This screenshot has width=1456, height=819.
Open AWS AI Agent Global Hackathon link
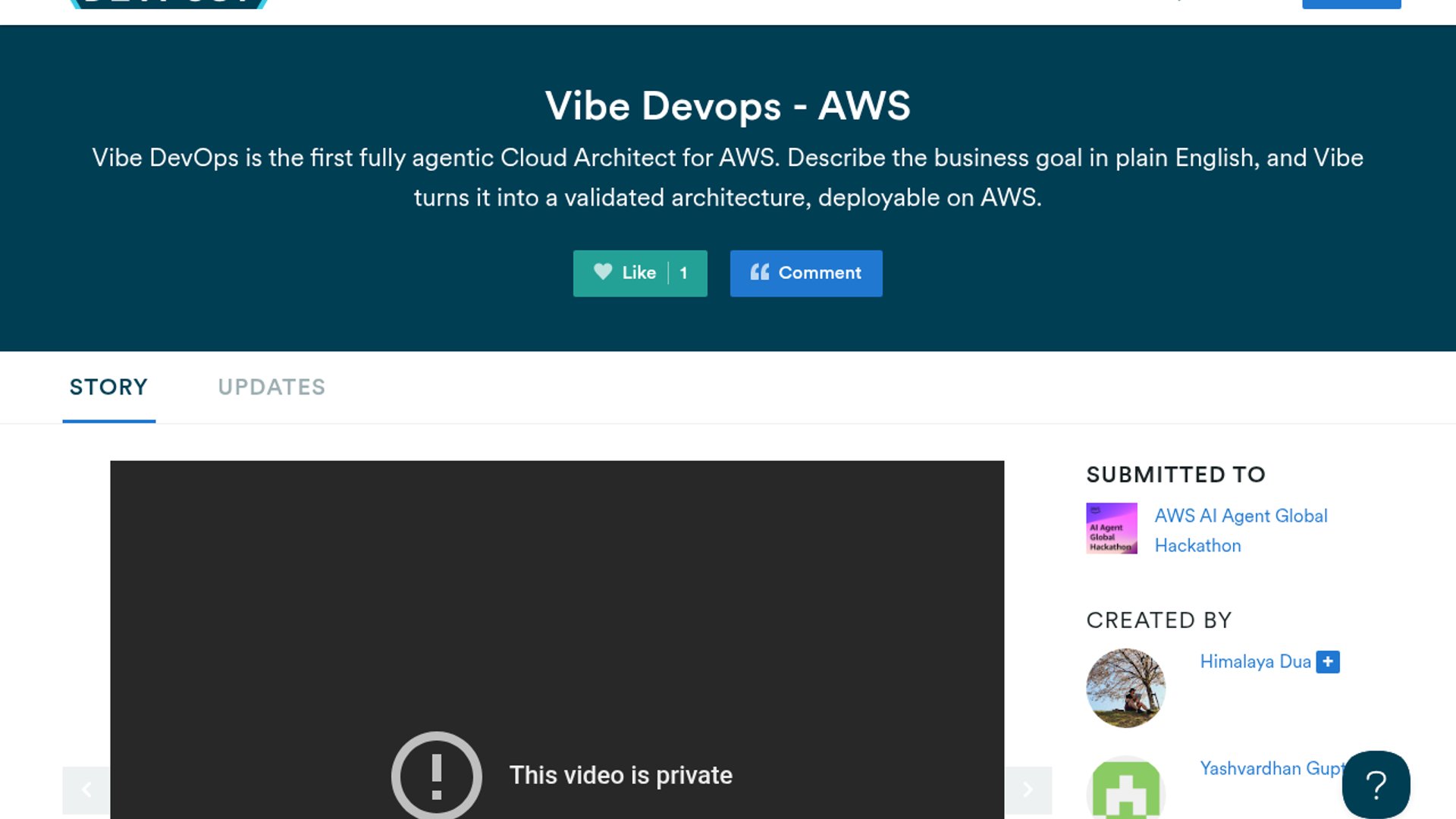pyautogui.click(x=1241, y=530)
